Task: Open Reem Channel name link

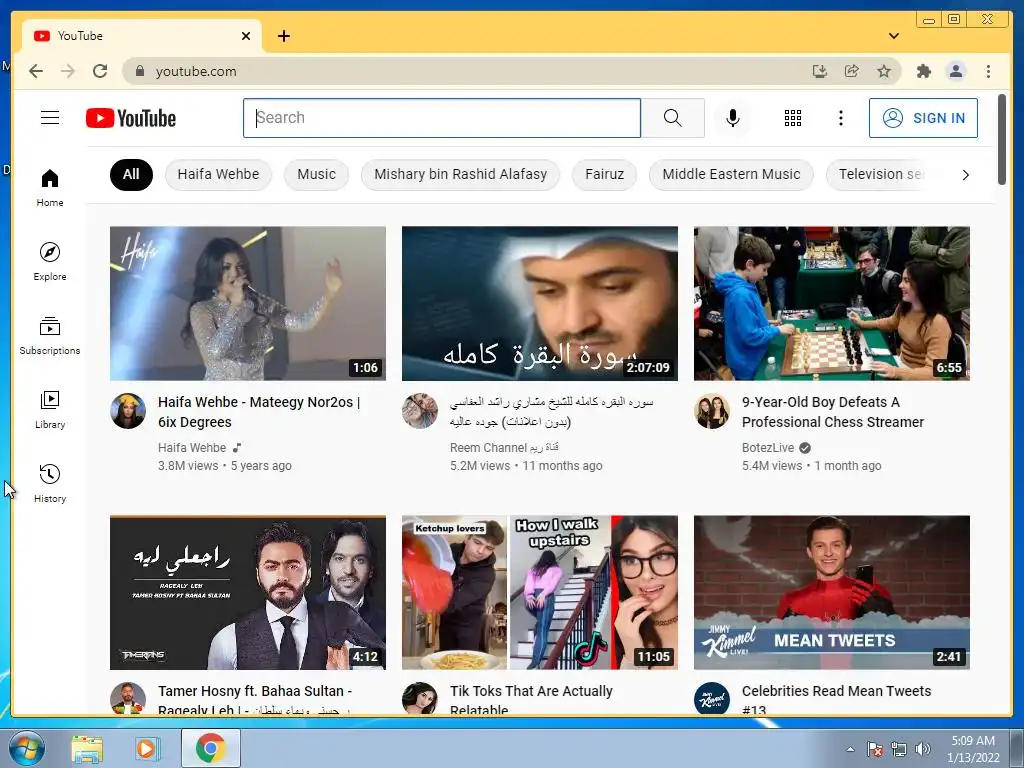Action: [504, 447]
